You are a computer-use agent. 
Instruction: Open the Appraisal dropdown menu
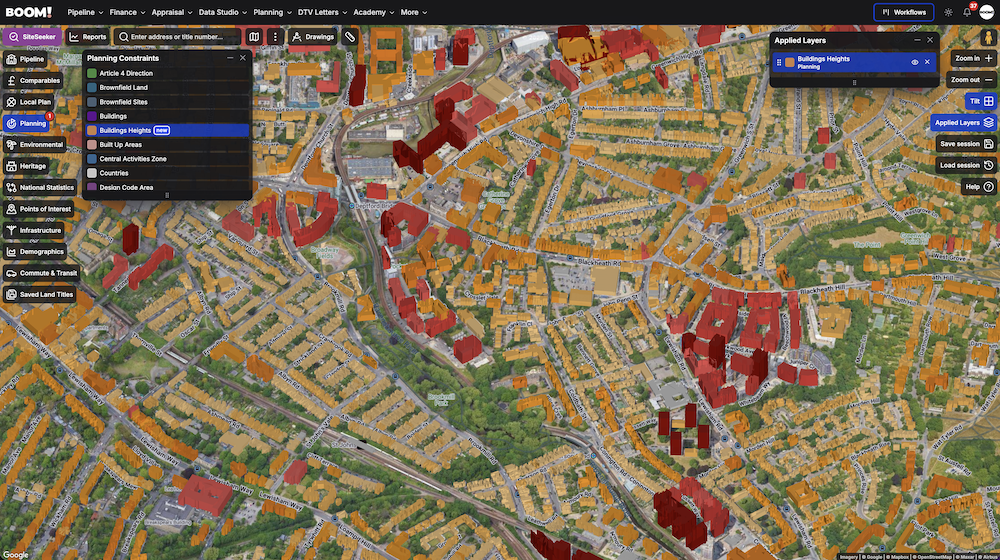[x=172, y=12]
